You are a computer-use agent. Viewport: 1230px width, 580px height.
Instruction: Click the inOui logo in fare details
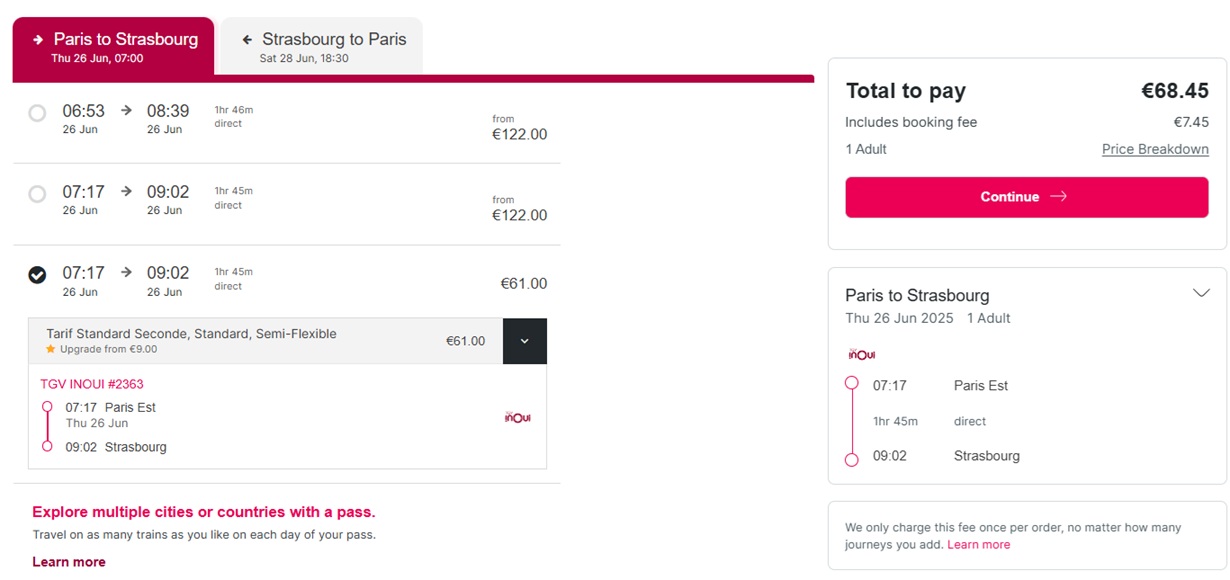click(x=517, y=416)
